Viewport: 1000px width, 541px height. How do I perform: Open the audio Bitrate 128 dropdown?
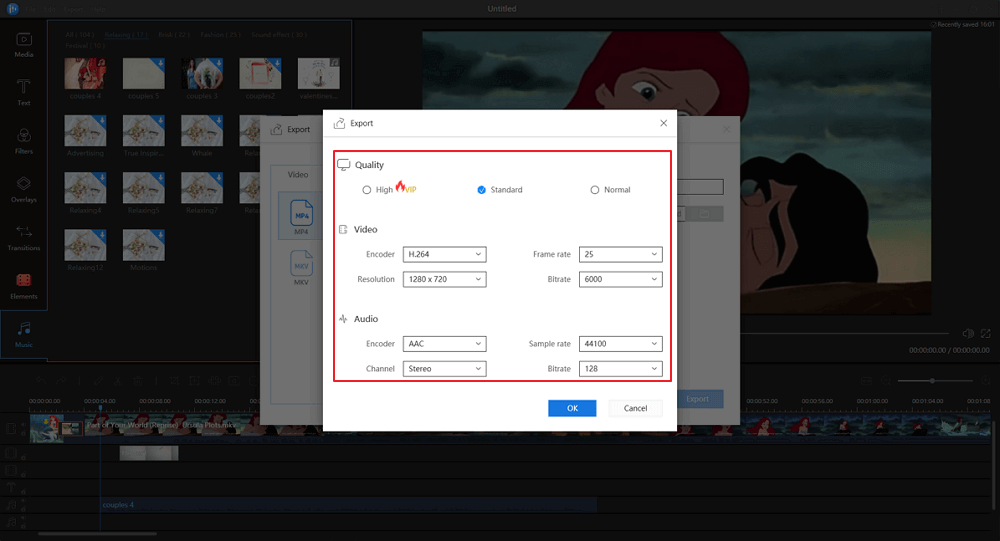click(621, 369)
